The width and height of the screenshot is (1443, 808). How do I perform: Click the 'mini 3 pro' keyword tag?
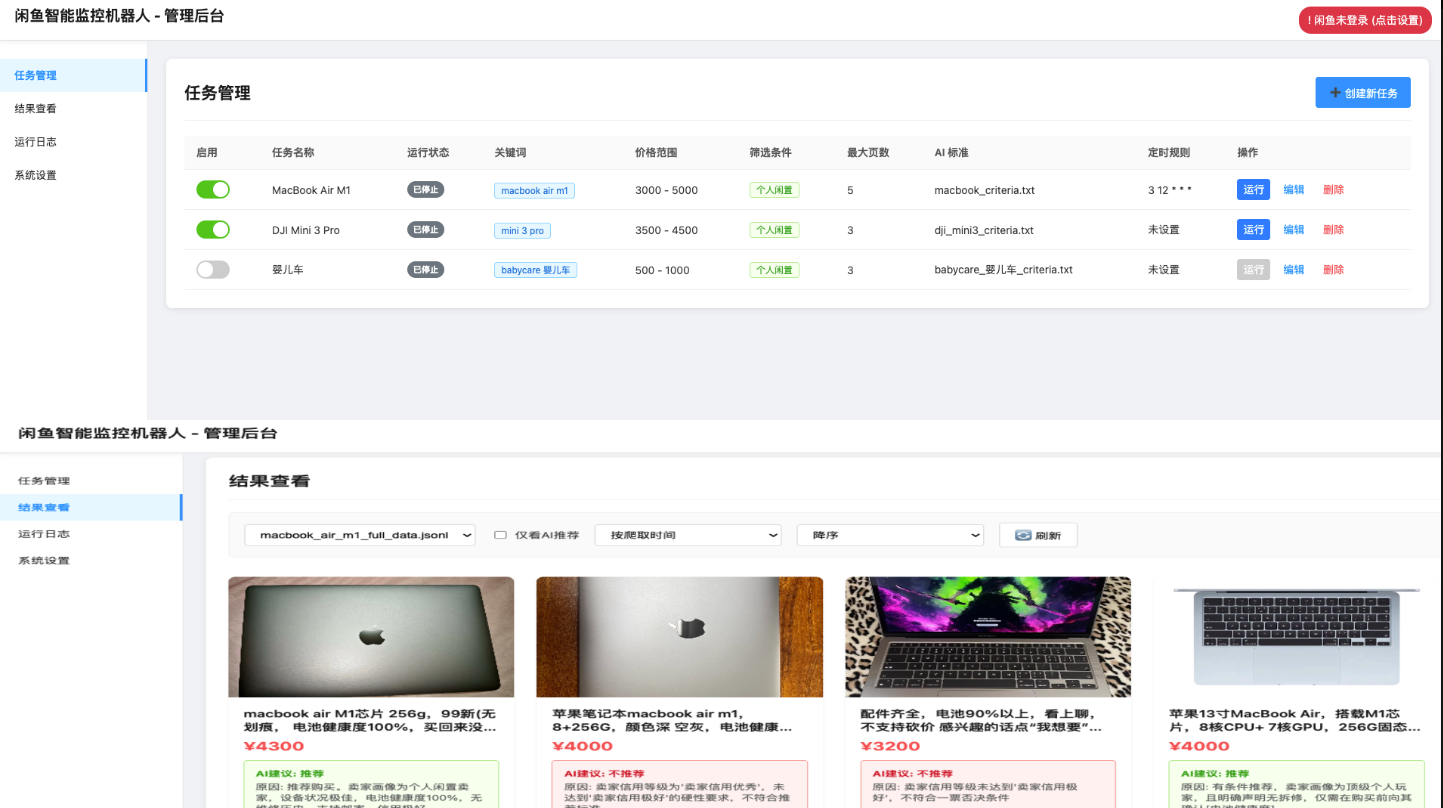tap(522, 230)
